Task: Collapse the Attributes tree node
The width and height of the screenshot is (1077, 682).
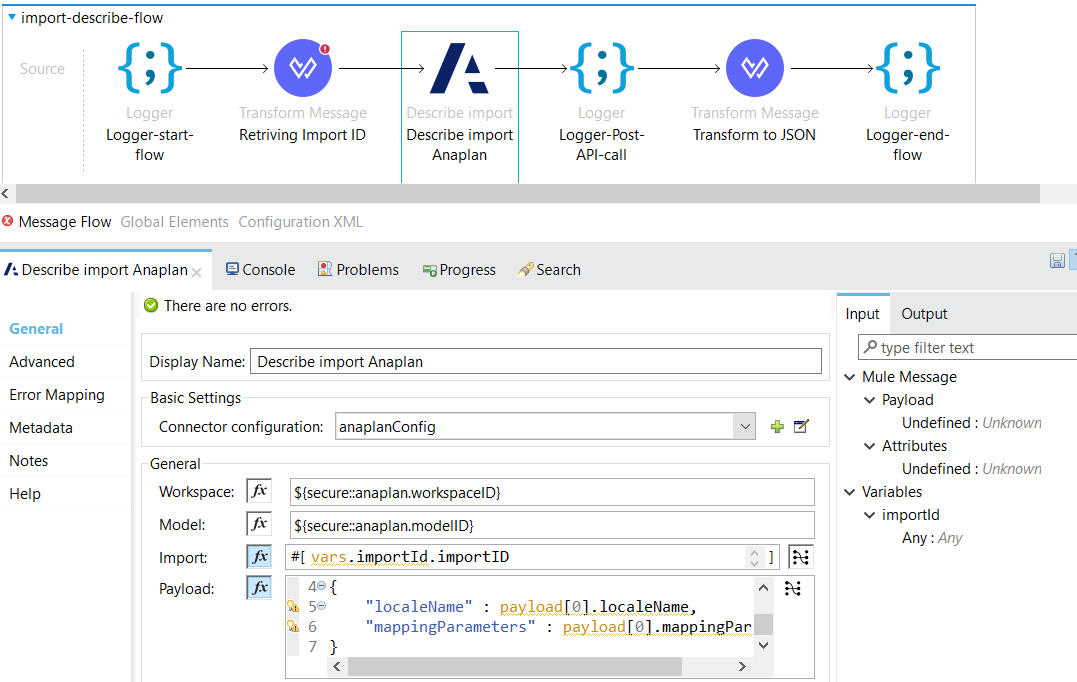Action: coord(870,446)
